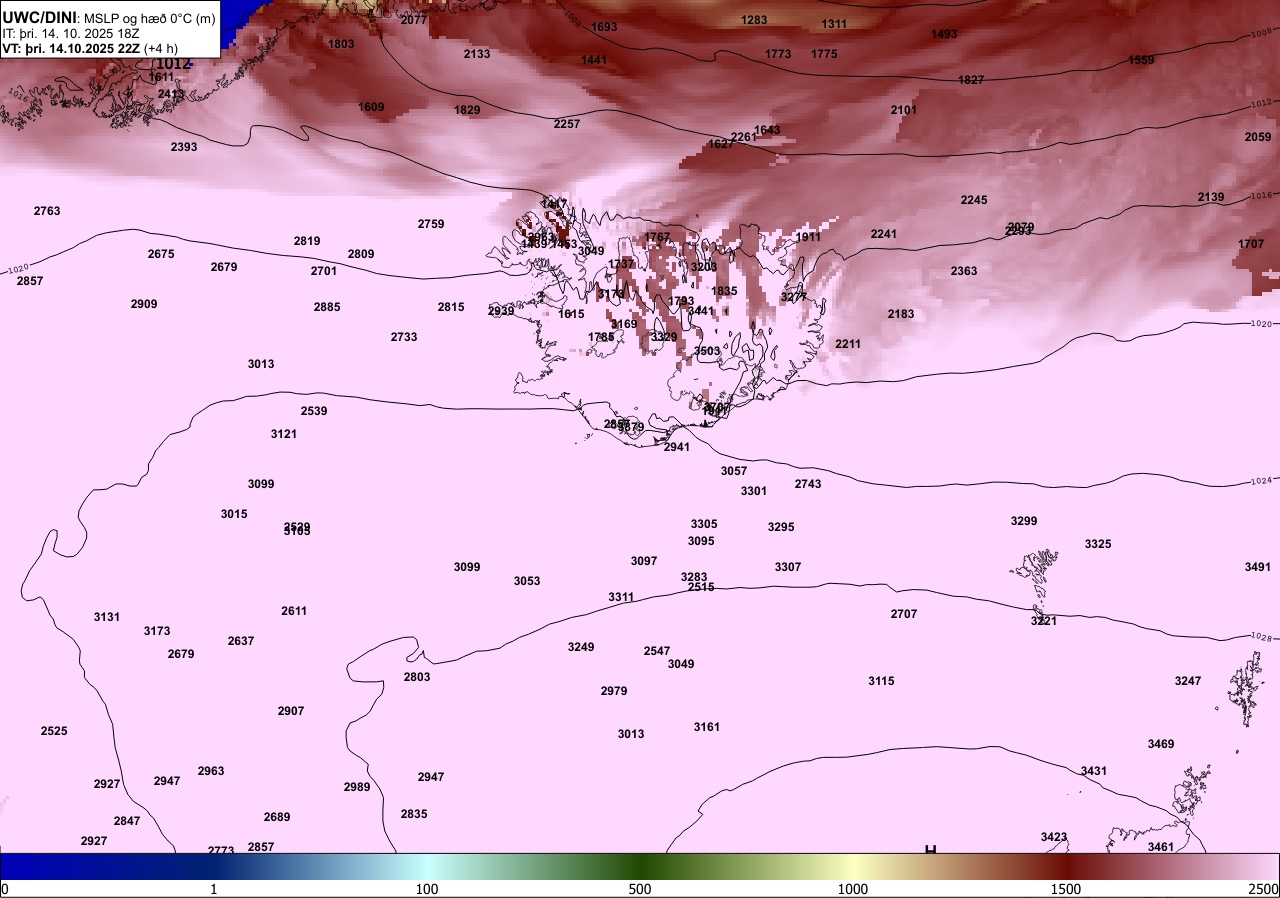
Task: Click the 2059 value
Action: point(1258,137)
